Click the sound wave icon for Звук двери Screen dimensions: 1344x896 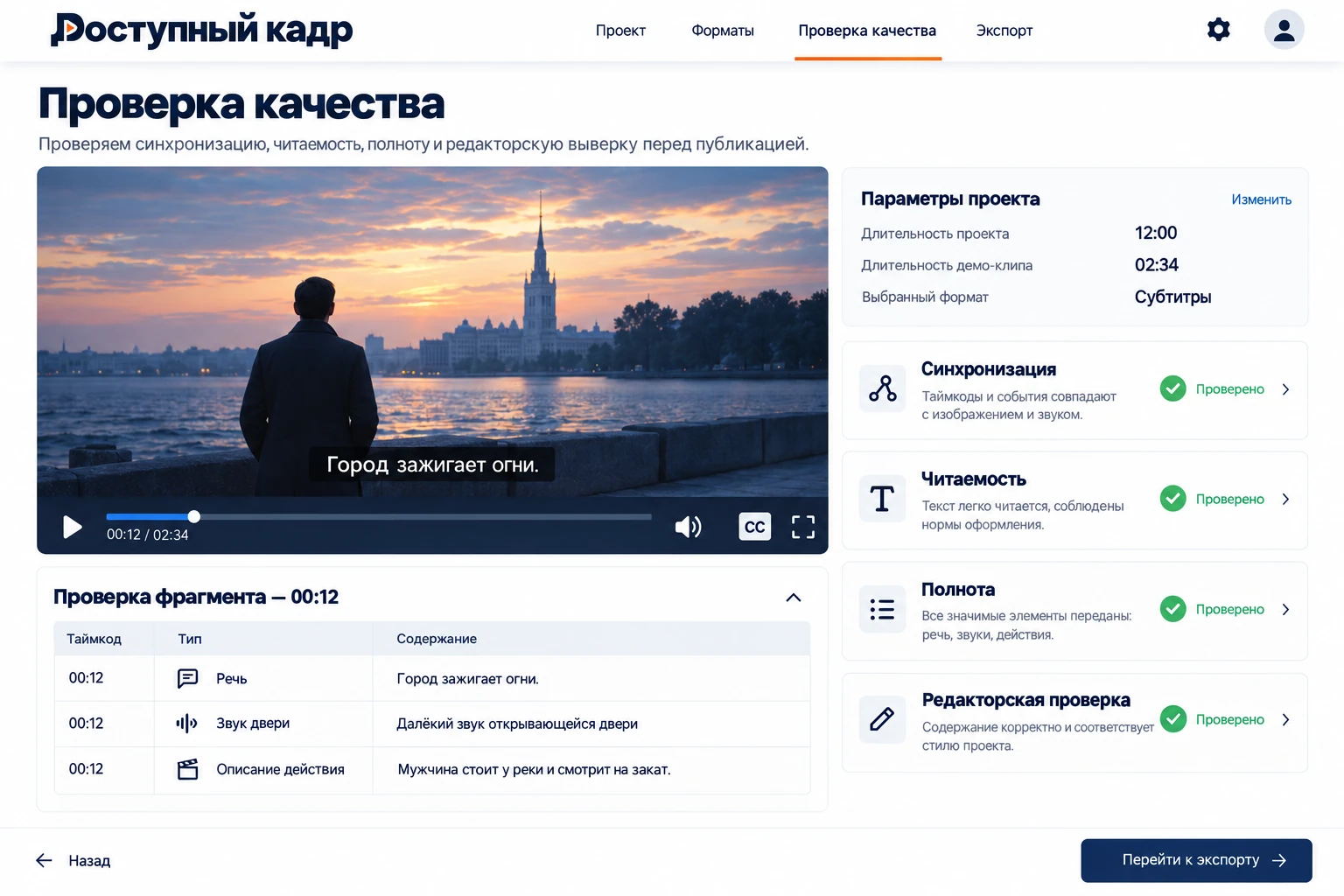point(186,724)
